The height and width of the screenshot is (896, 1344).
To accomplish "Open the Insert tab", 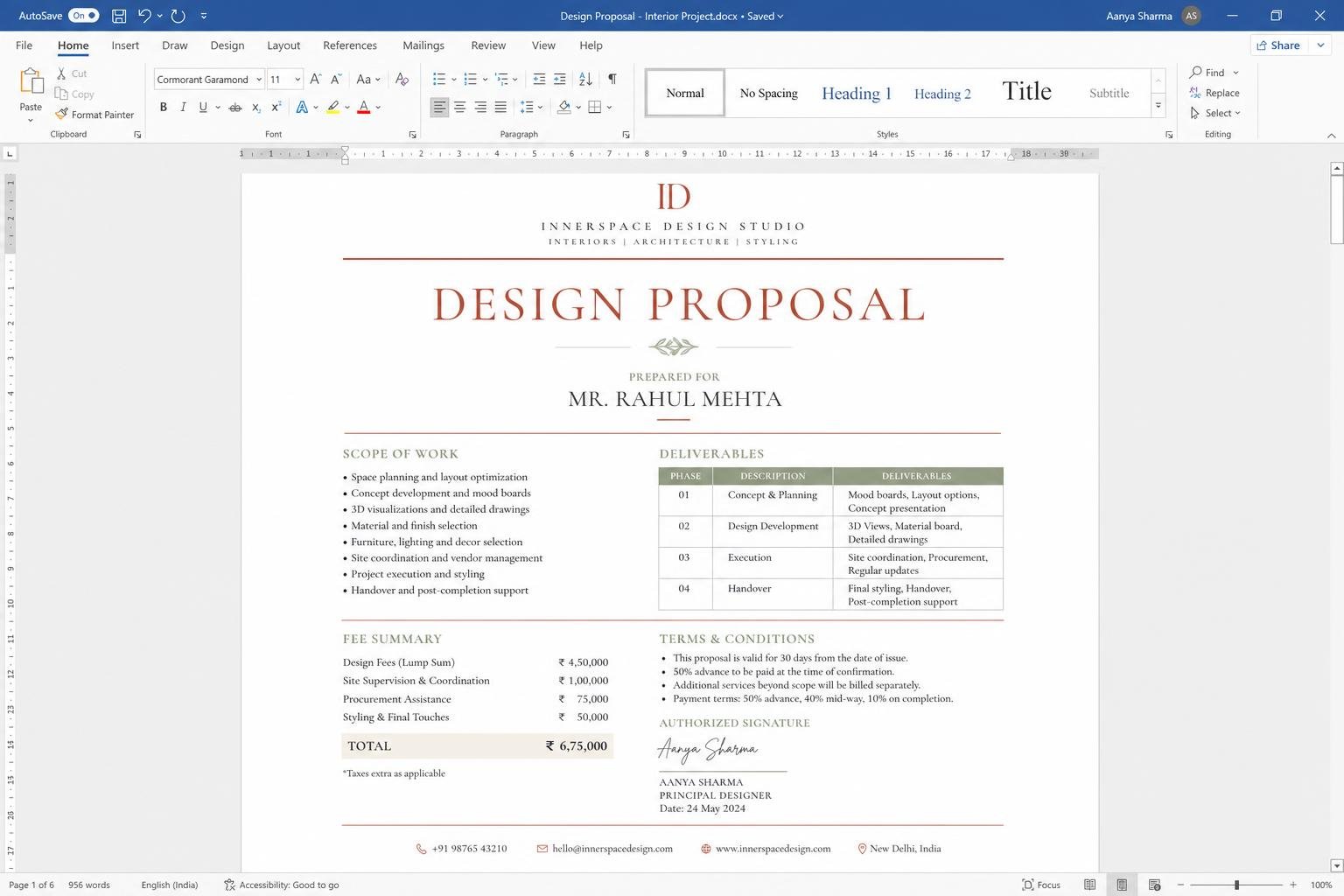I will [x=125, y=45].
